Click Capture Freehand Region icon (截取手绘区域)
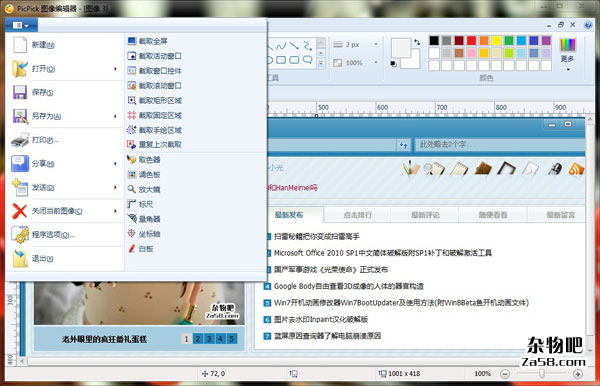Viewport: 600px width, 386px height. [131, 130]
